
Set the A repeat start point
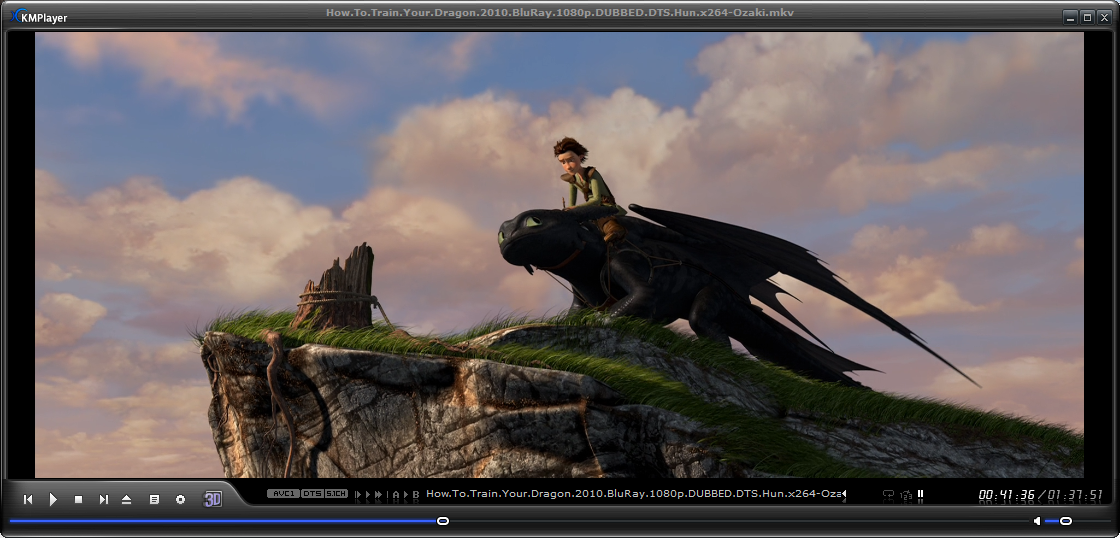[396, 494]
